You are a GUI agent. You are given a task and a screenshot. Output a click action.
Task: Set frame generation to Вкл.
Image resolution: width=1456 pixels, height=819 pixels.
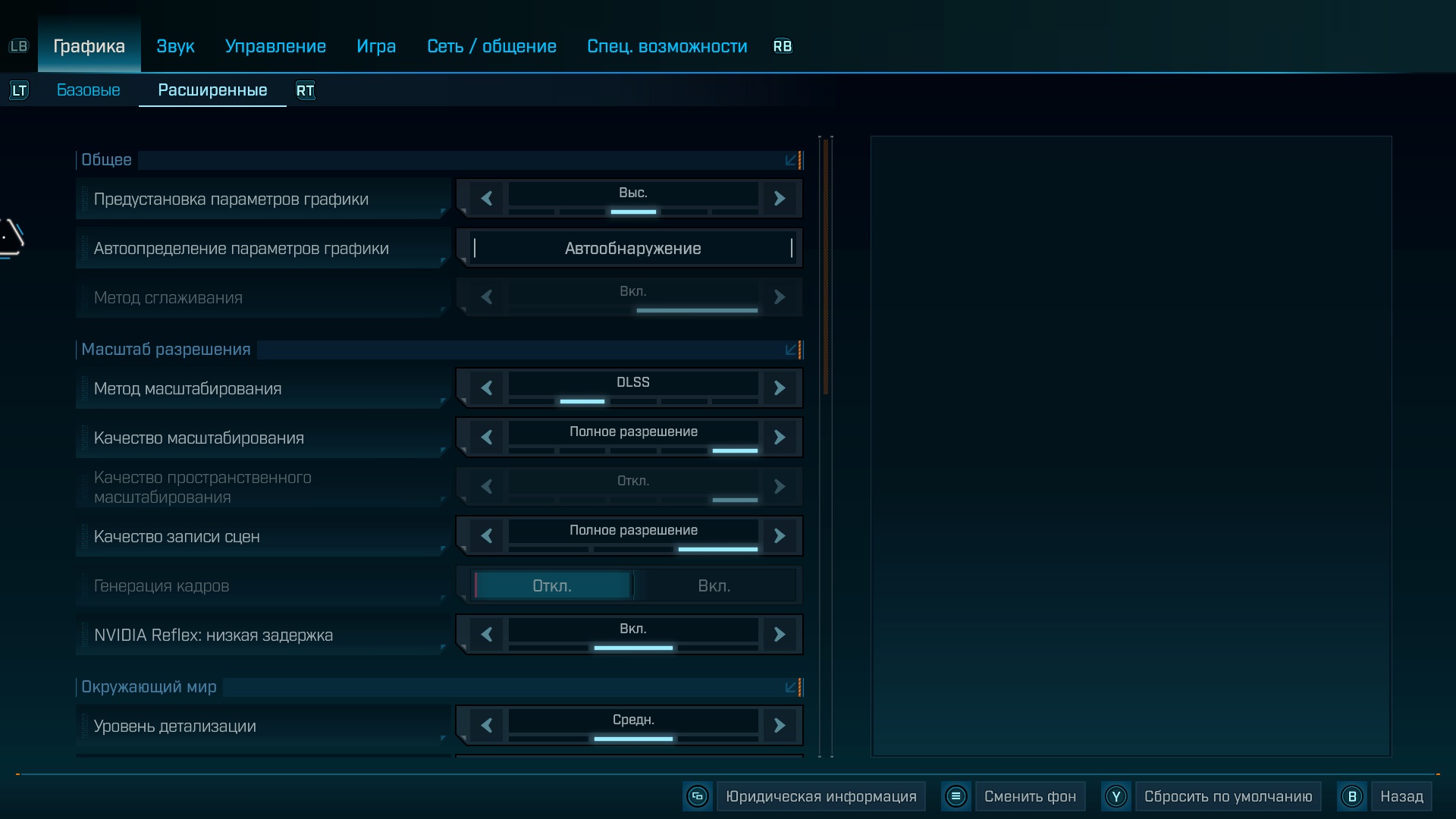(714, 585)
